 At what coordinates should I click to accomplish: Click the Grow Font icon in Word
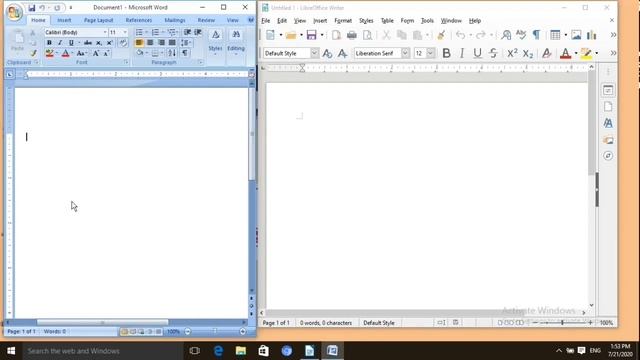tap(96, 53)
